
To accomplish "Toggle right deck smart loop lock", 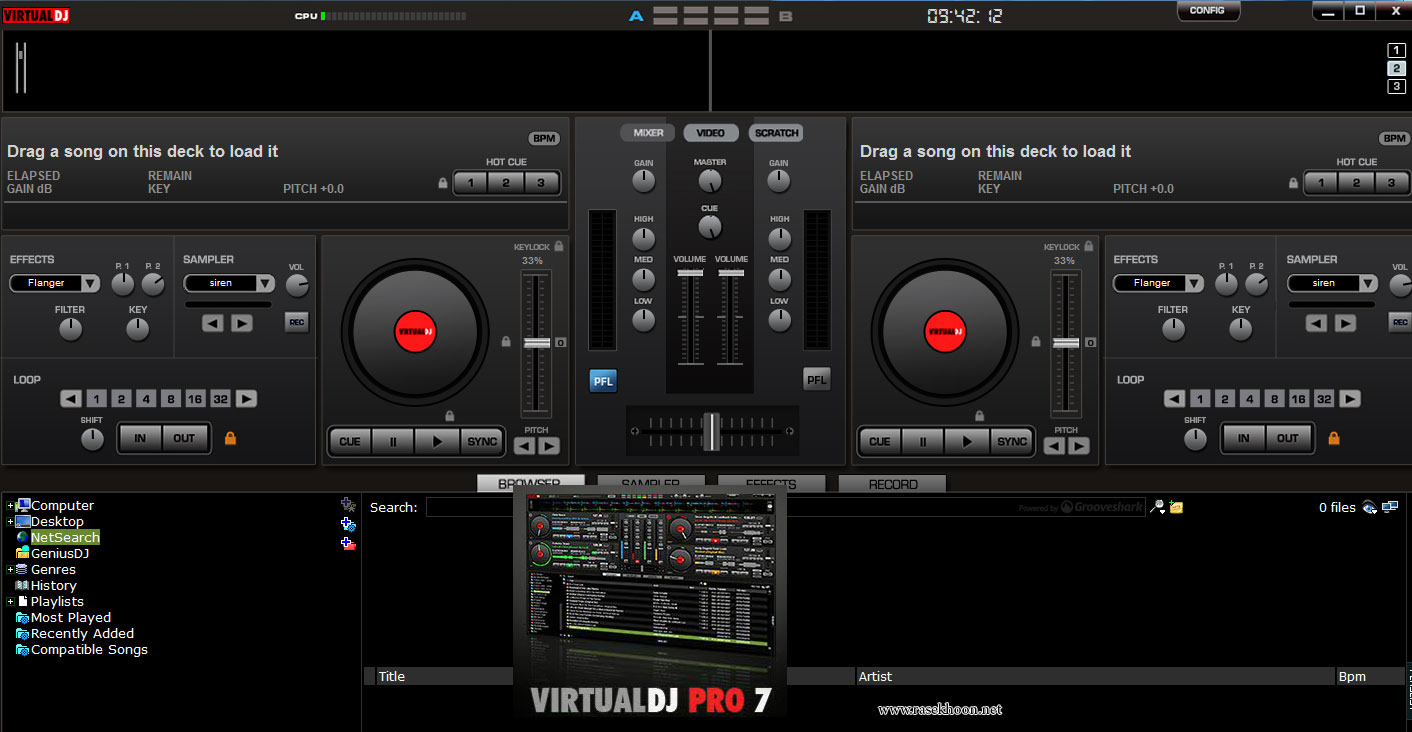I will coord(1333,438).
